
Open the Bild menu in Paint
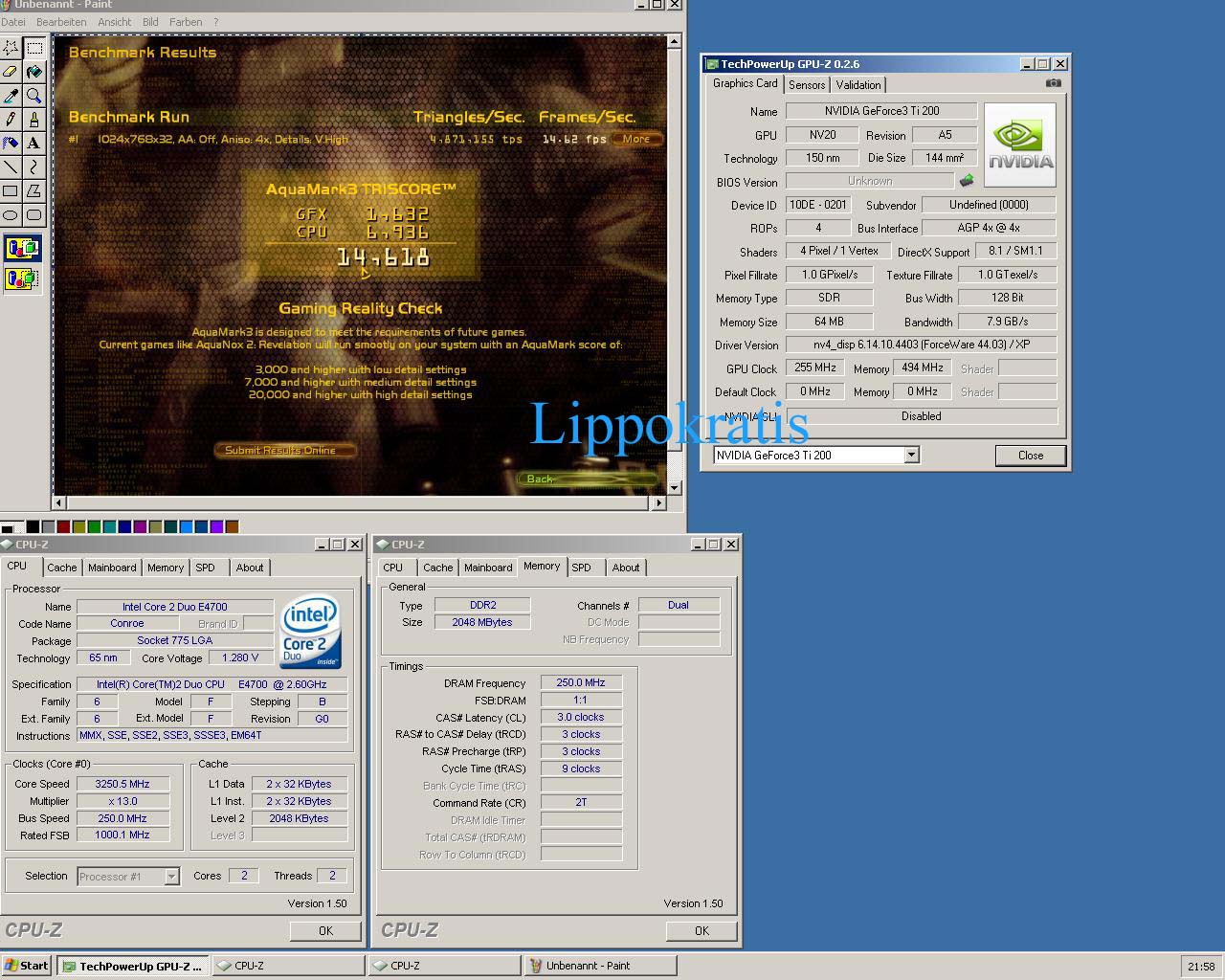[150, 22]
